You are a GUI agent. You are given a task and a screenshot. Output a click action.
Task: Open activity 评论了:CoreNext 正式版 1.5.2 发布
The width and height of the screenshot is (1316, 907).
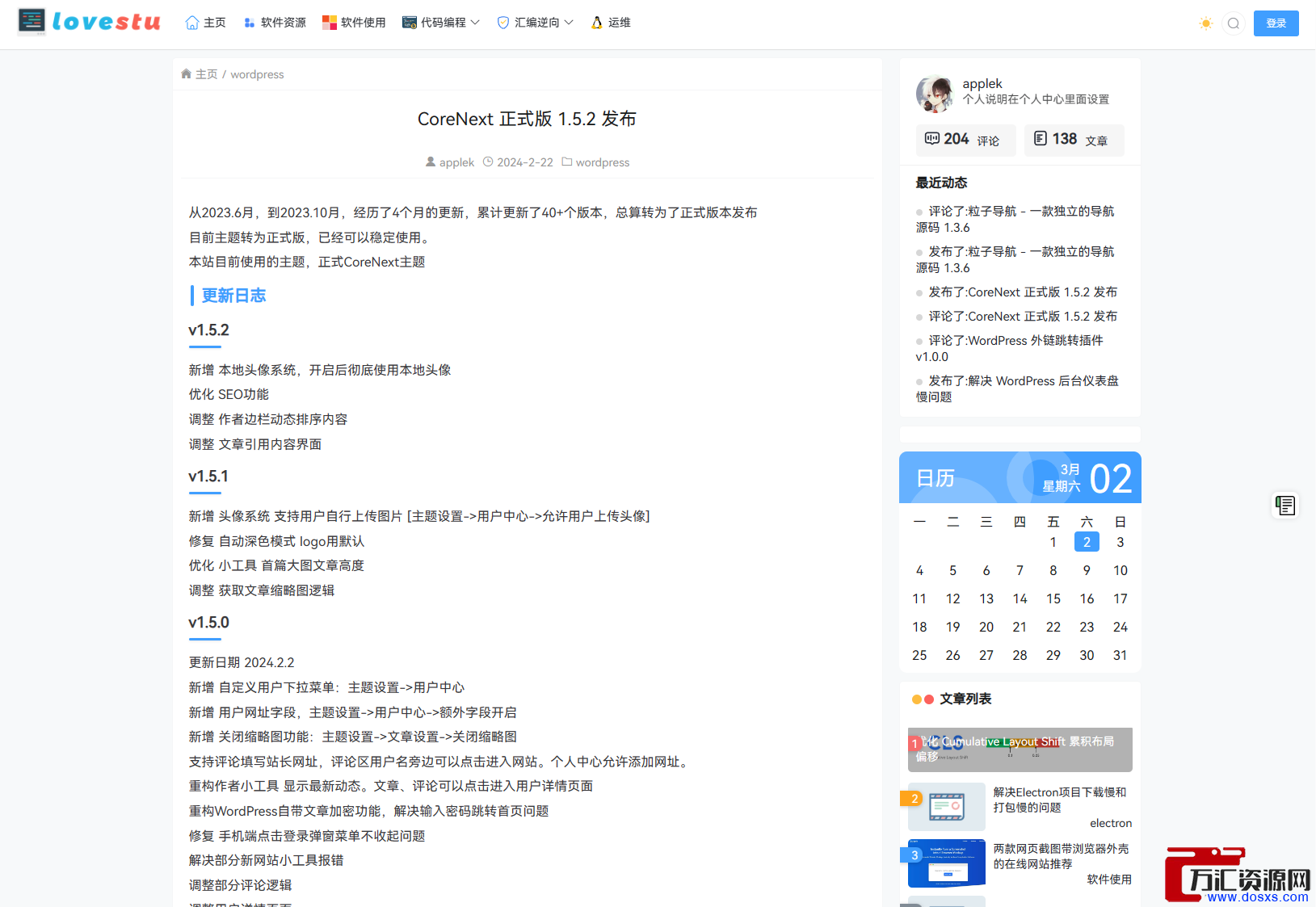pos(1016,317)
